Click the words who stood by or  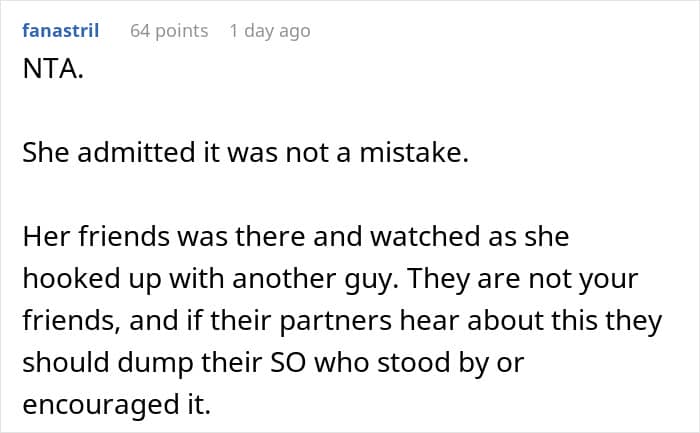click(419, 362)
